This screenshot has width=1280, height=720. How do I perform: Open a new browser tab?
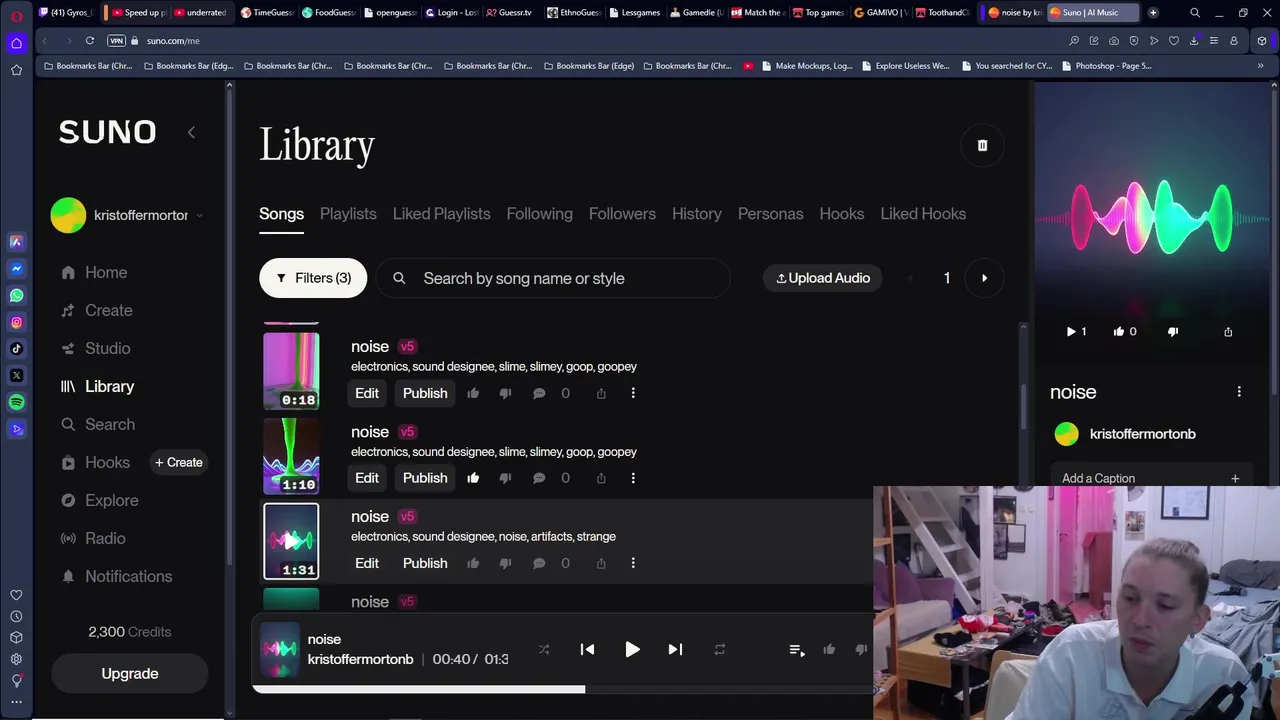click(1153, 12)
